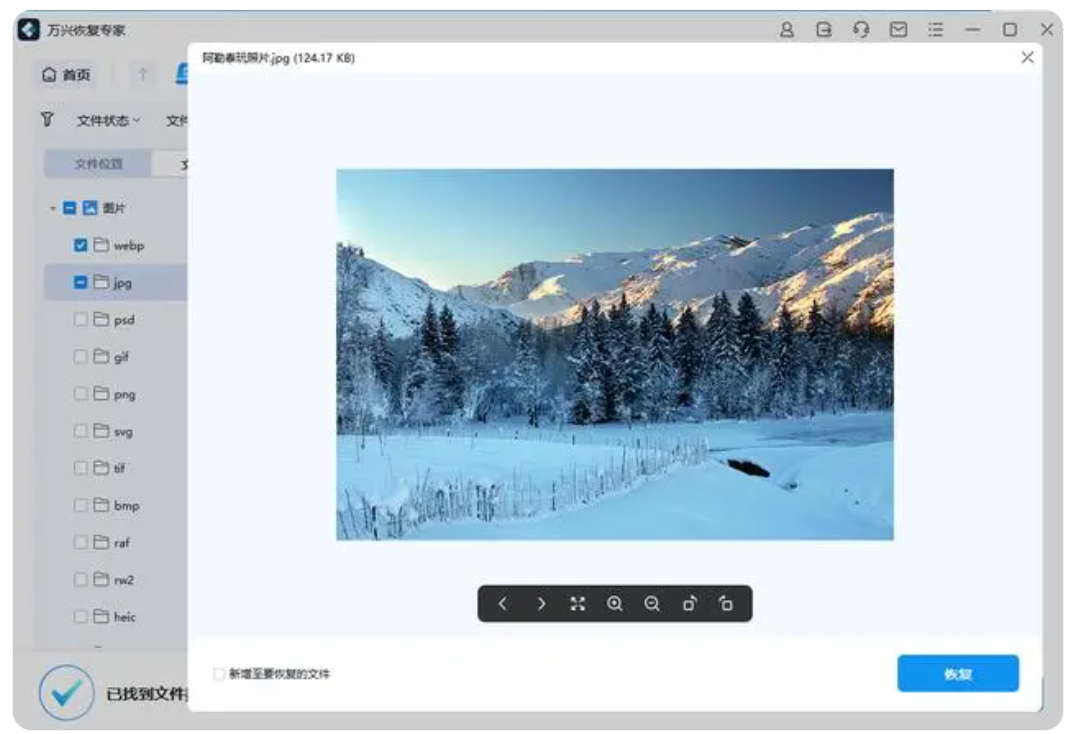The height and width of the screenshot is (734, 1087).
Task: Zoom out of the preview image
Action: [652, 604]
